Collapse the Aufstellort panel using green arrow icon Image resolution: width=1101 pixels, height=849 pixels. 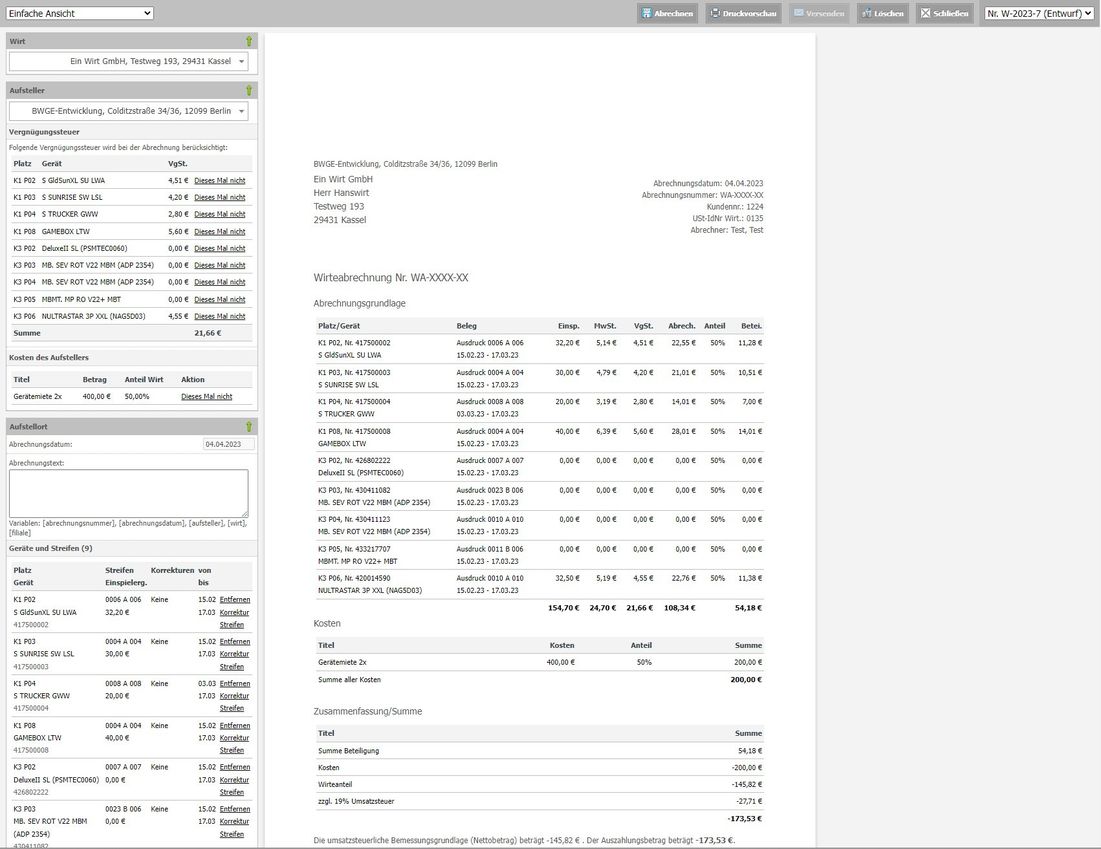click(249, 426)
